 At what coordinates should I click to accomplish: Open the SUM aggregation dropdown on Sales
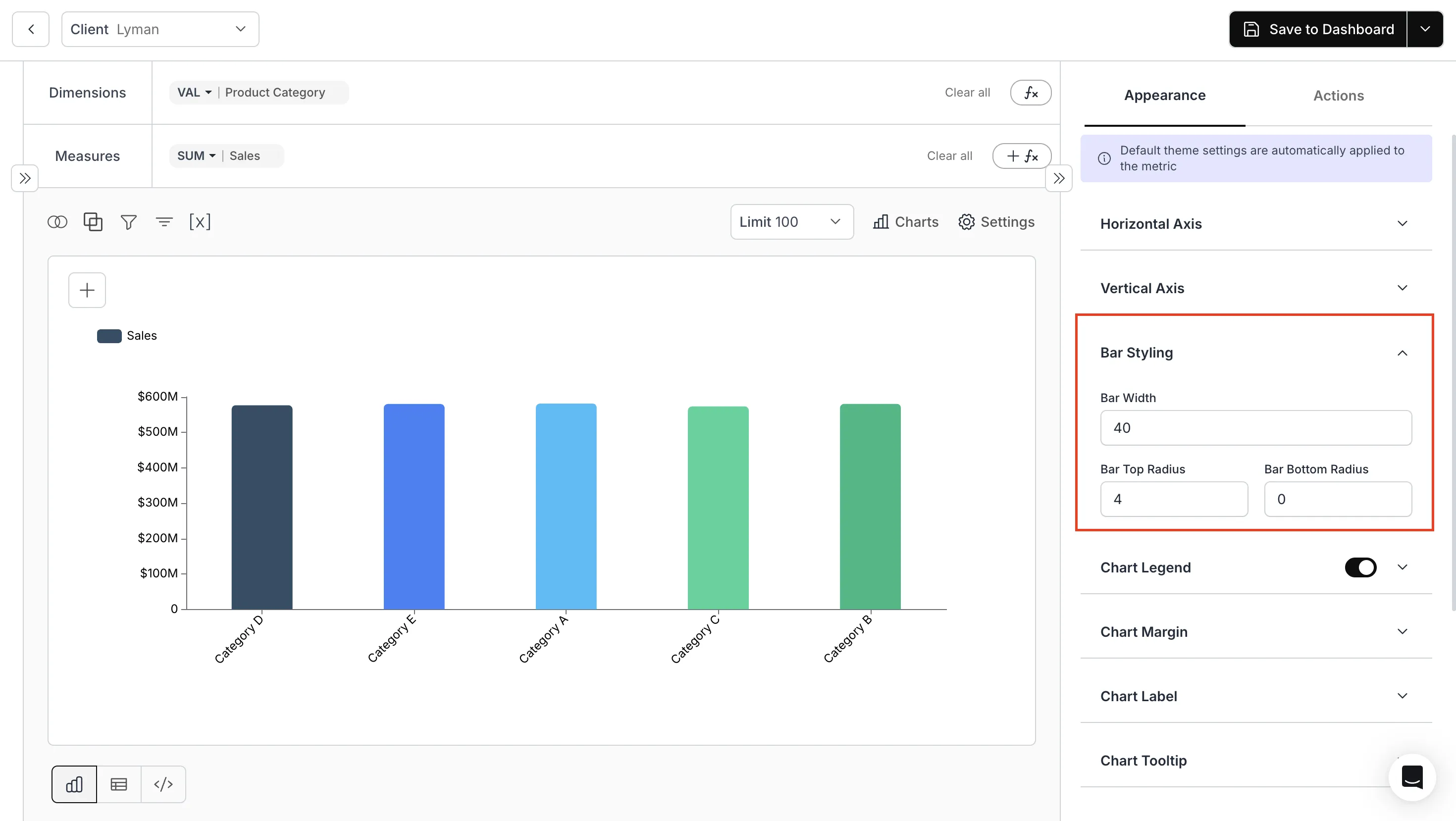pyautogui.click(x=196, y=156)
